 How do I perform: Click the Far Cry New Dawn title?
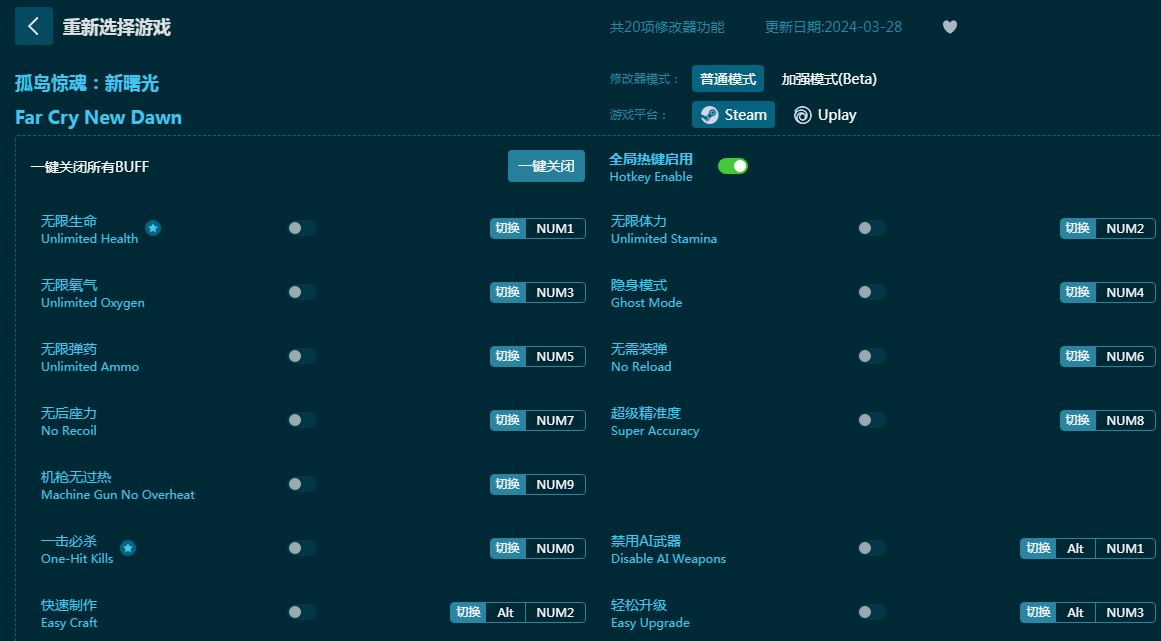[98, 118]
